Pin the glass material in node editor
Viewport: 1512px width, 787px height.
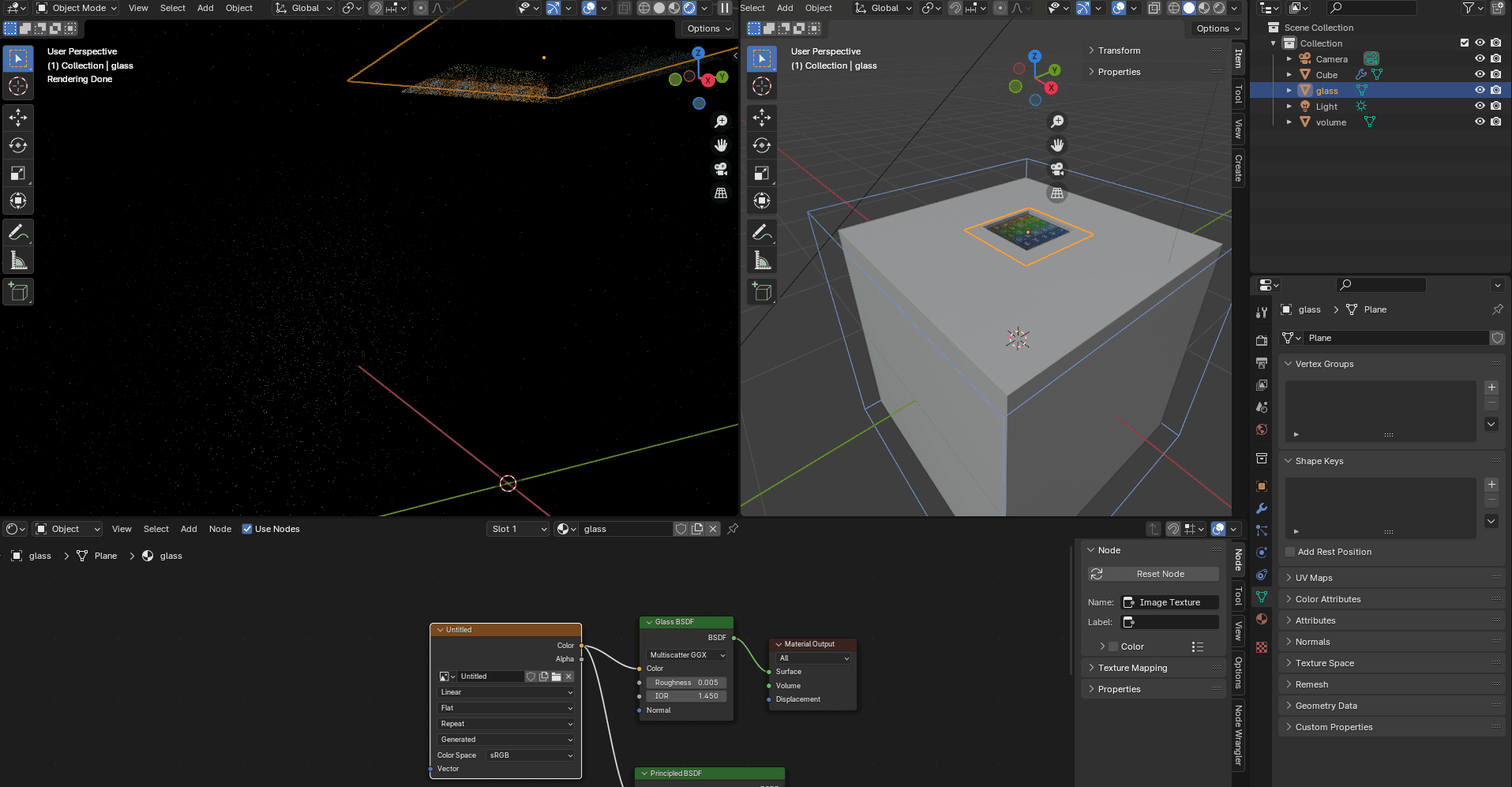pos(733,529)
